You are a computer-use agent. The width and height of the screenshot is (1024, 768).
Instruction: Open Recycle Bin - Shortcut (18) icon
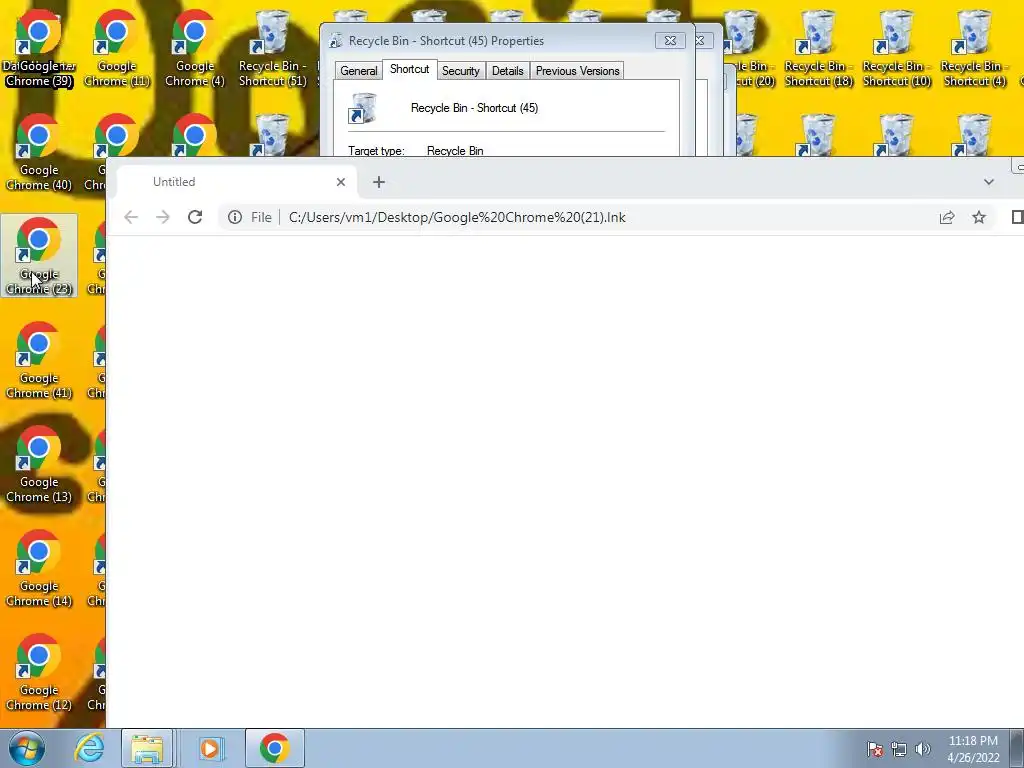[x=818, y=48]
